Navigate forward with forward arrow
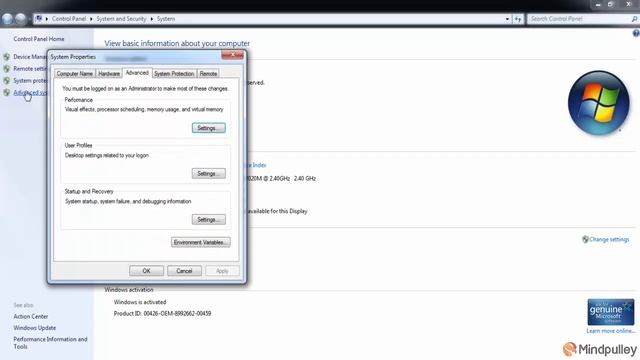Viewport: 640px width, 360px height. click(20, 19)
